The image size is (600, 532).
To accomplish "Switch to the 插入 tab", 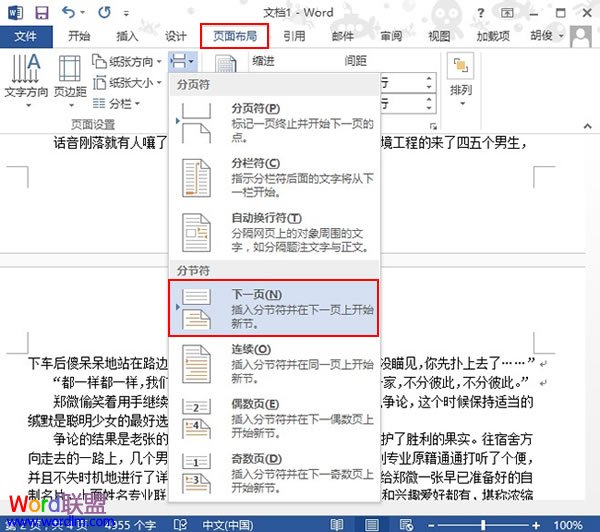I will (127, 36).
